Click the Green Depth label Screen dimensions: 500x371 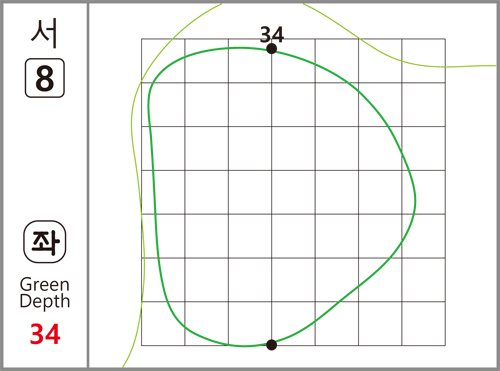pos(45,293)
